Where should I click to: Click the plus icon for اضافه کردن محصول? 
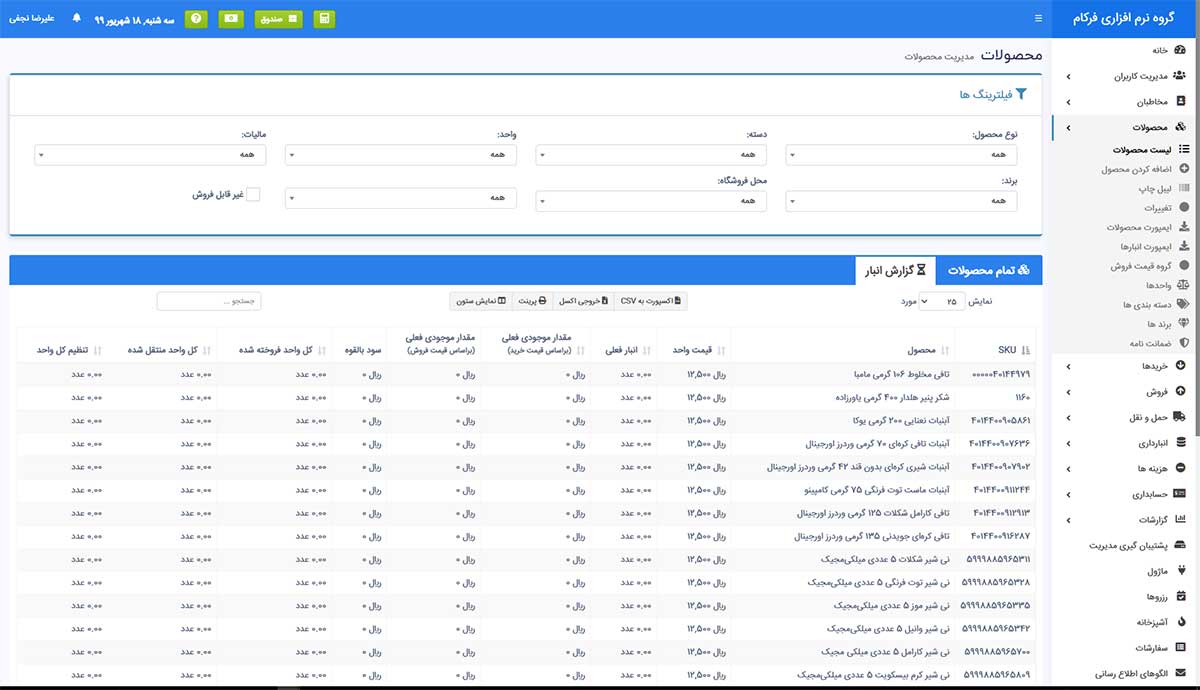coord(1184,169)
